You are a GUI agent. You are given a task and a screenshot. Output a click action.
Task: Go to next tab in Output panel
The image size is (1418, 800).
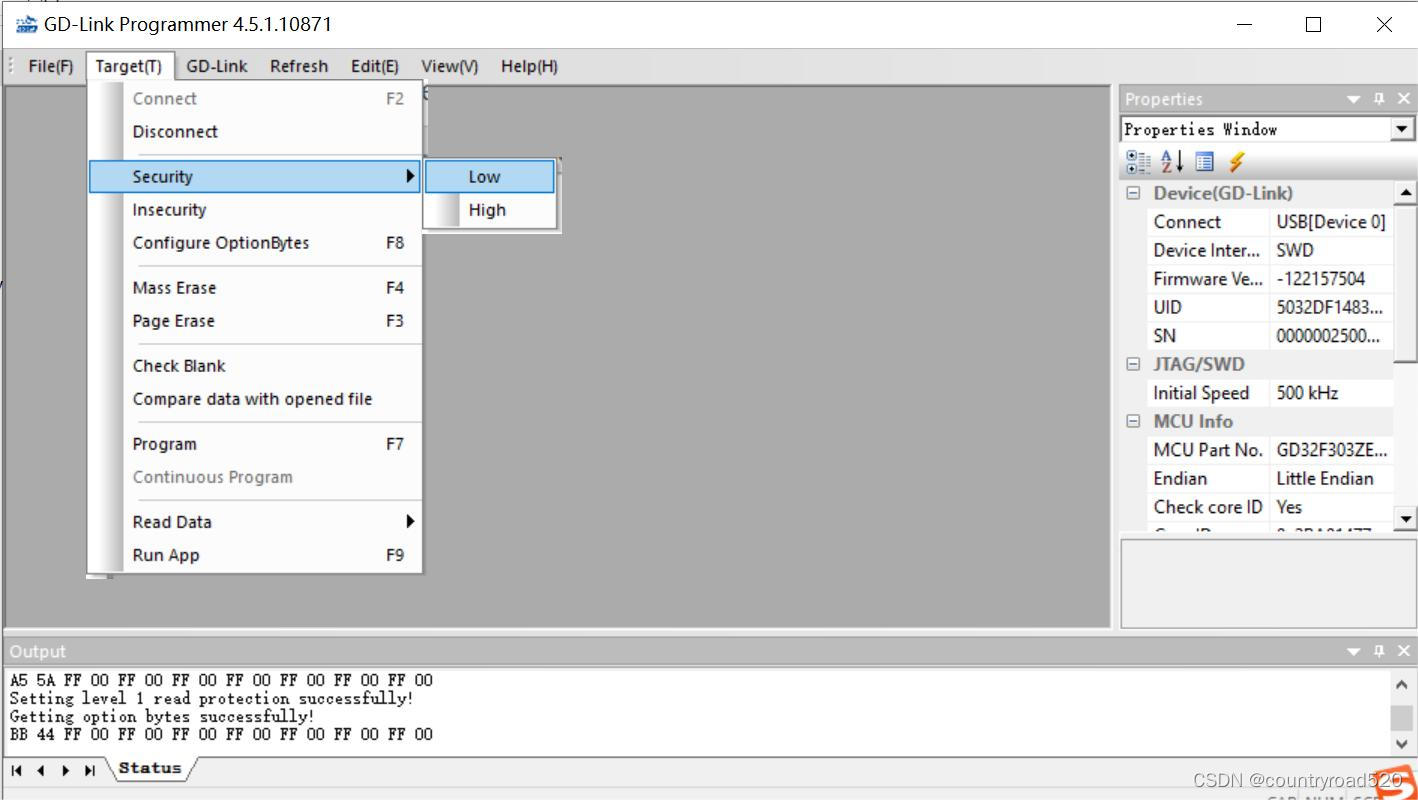pyautogui.click(x=65, y=770)
